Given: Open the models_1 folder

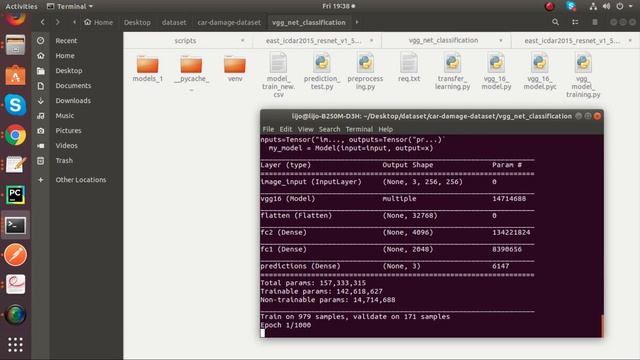Looking at the screenshot, I should coord(147,69).
